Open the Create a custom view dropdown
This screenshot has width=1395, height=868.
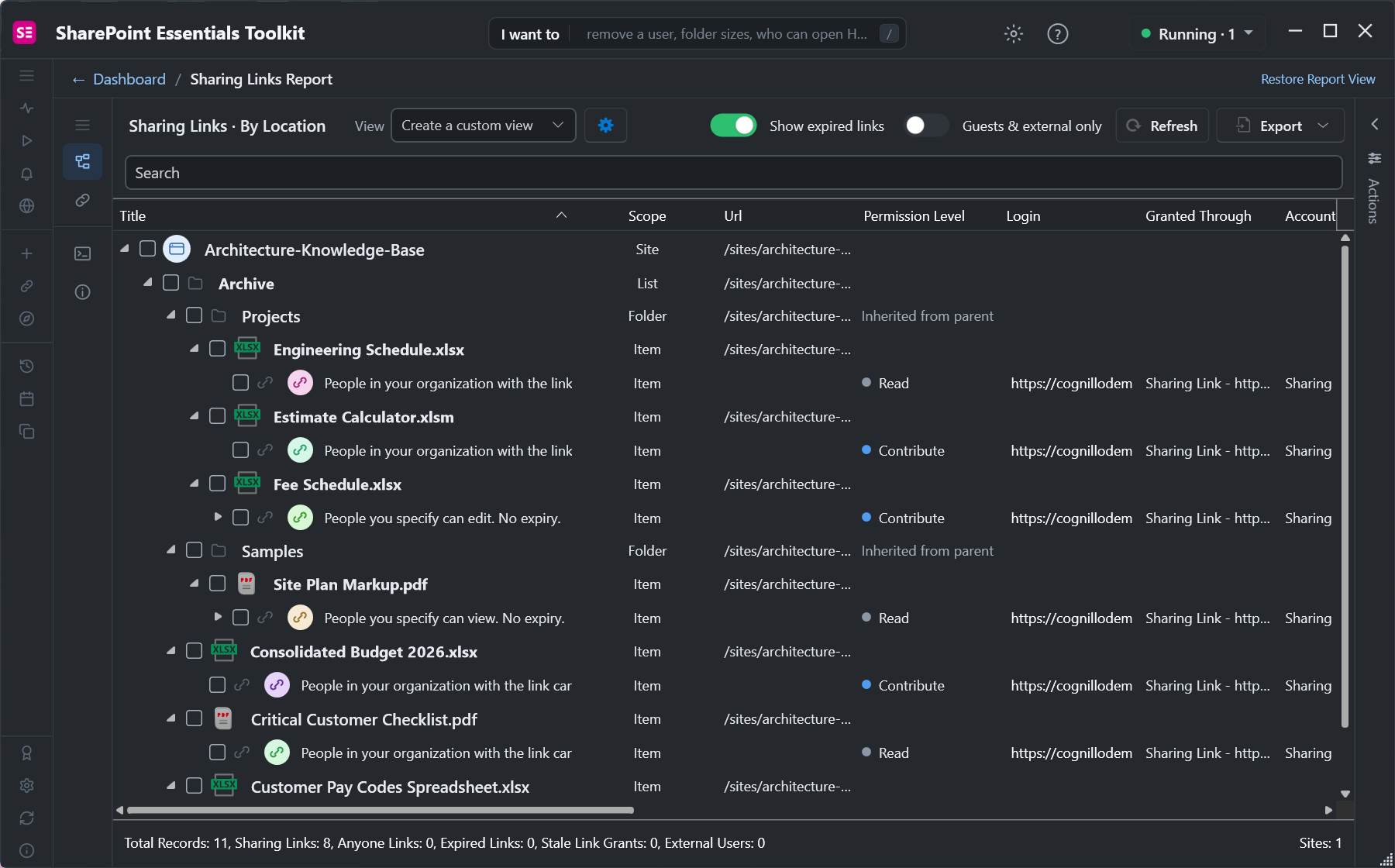483,126
